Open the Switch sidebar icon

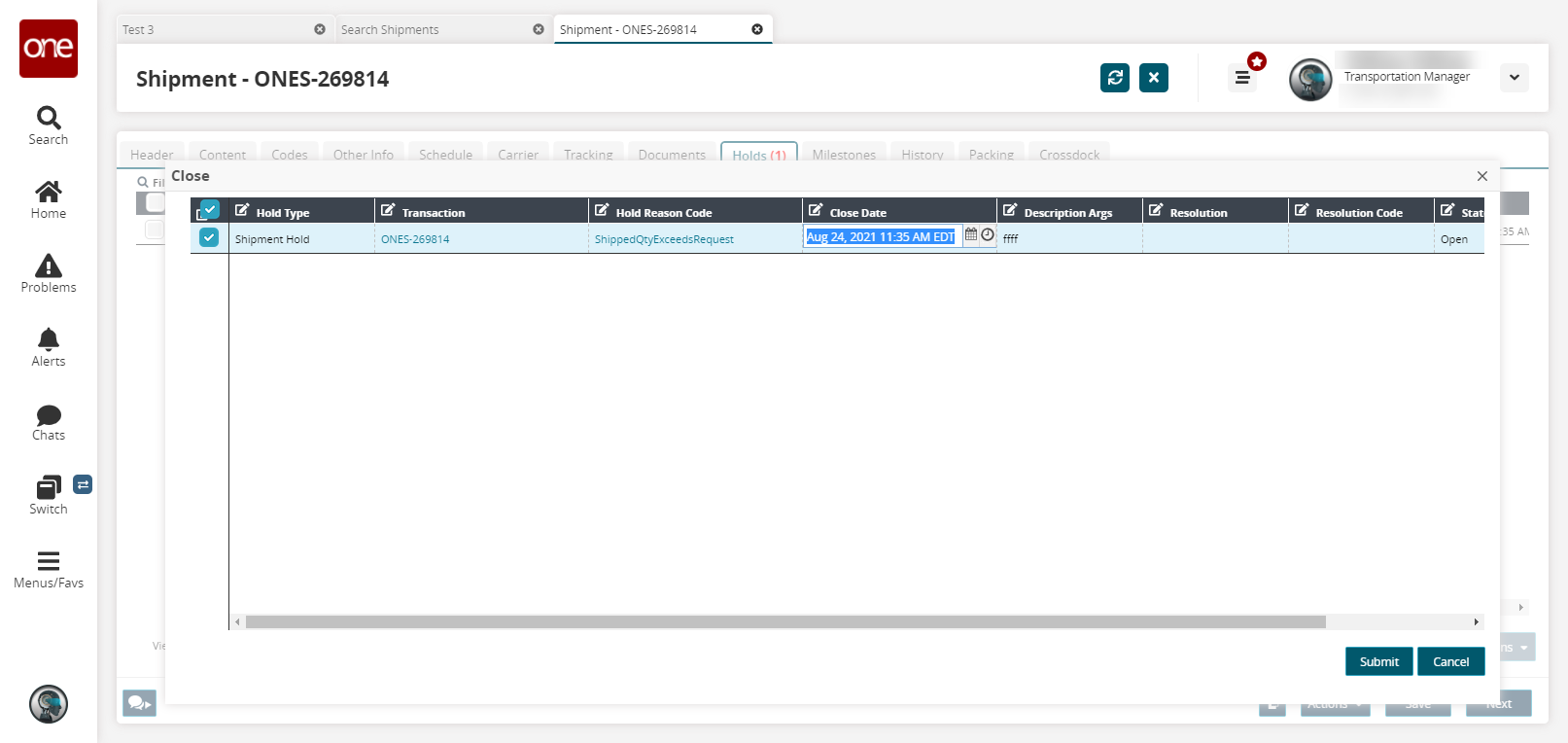[49, 495]
